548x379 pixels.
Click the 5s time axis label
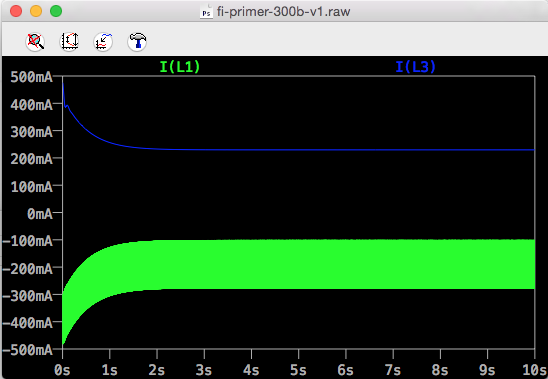[x=298, y=370]
